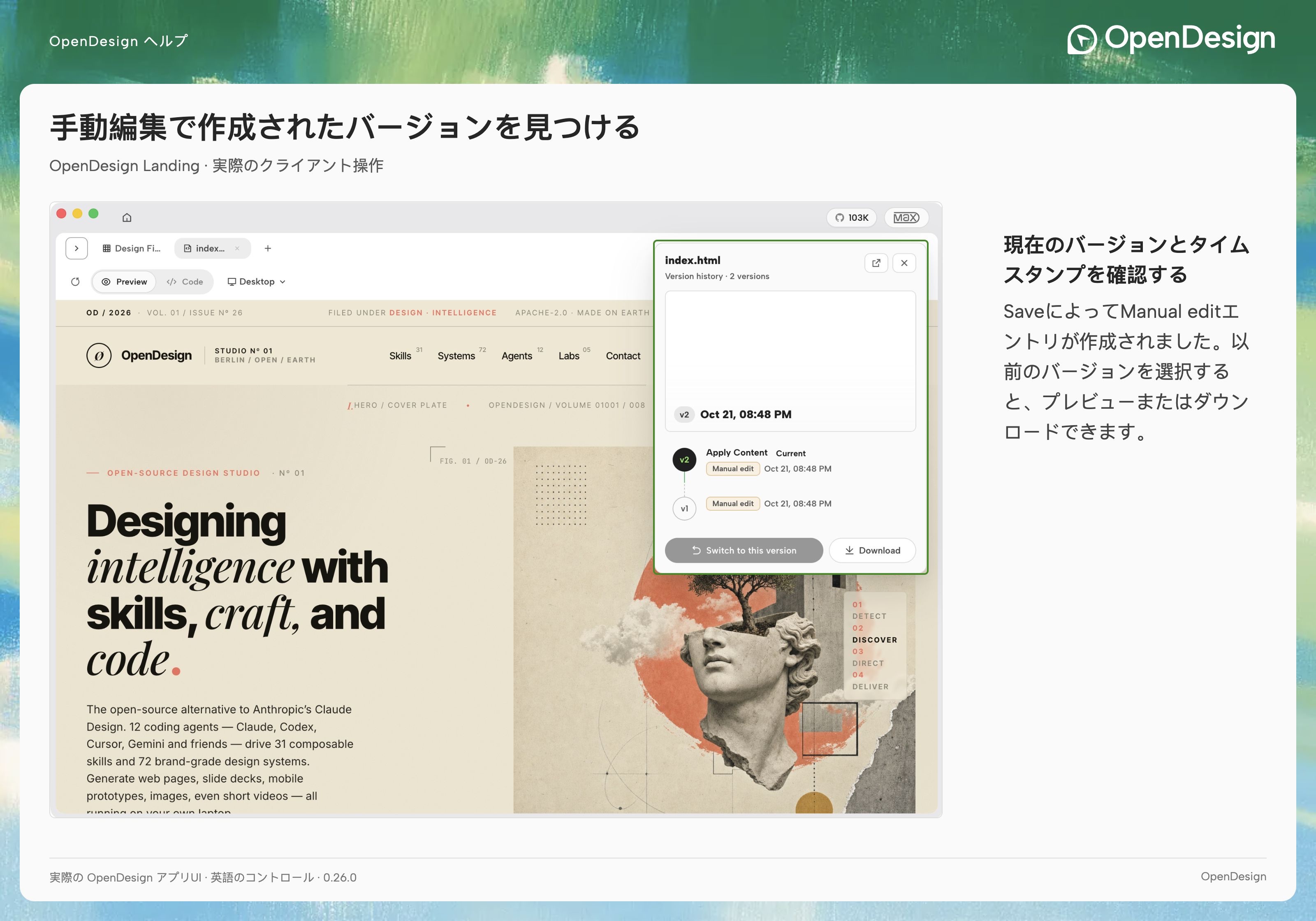
Task: Click the index.html panel title
Action: [693, 260]
